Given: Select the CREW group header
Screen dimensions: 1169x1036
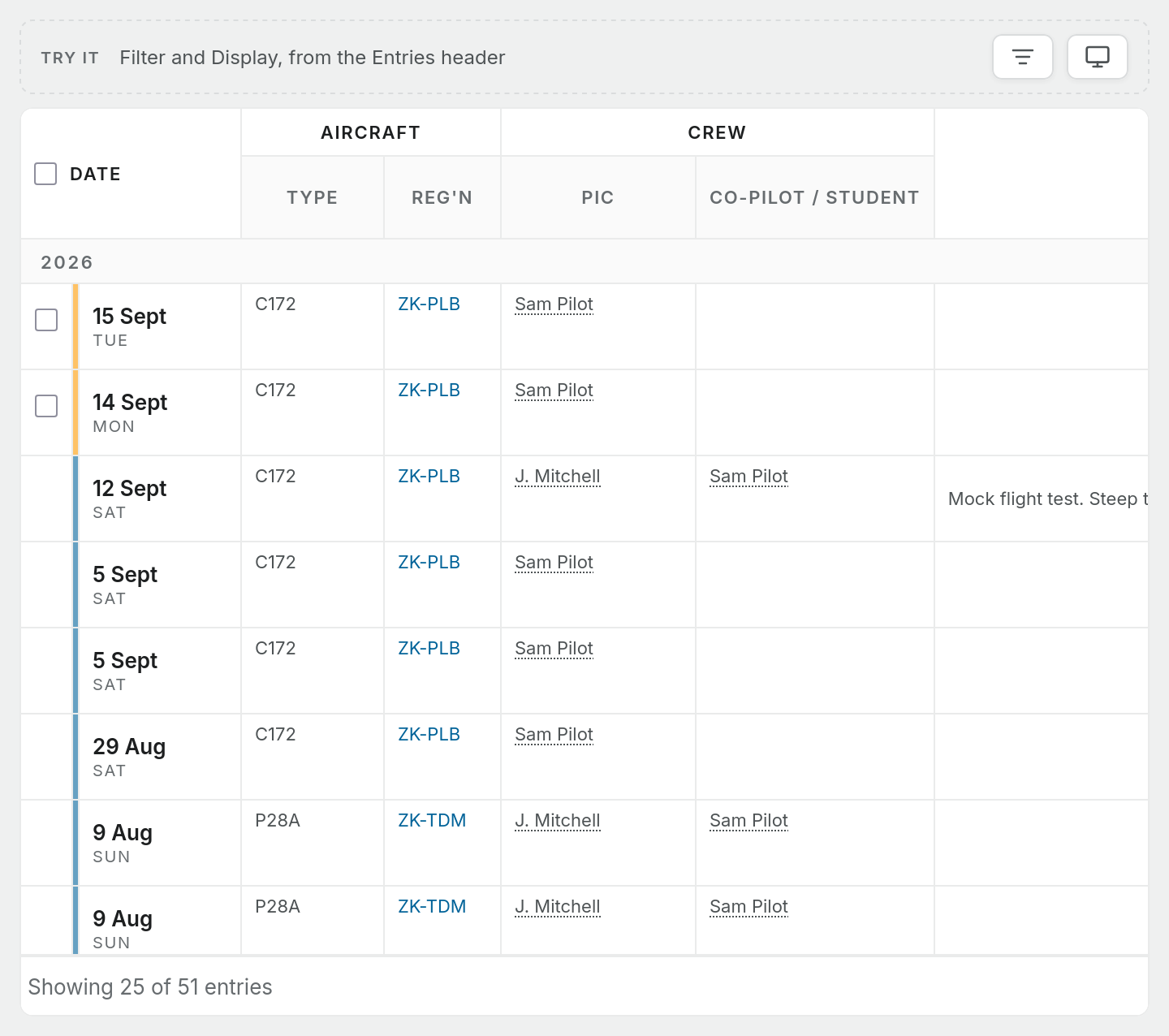Looking at the screenshot, I should [x=718, y=132].
